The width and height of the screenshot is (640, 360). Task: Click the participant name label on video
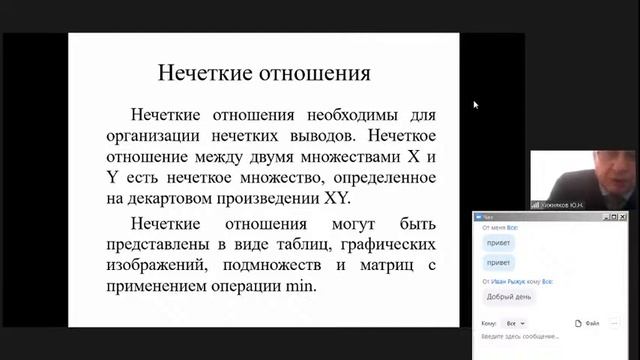[562, 205]
